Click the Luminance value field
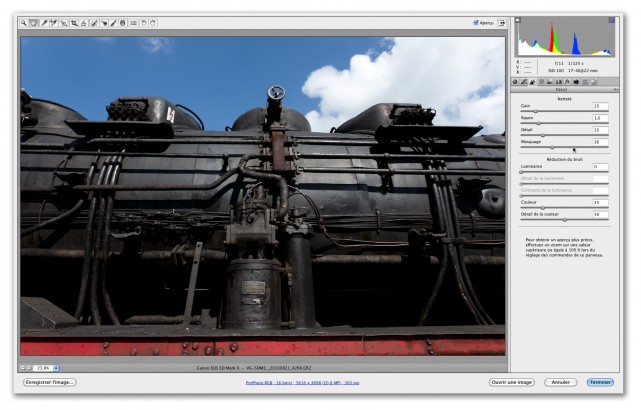This screenshot has height=410, width=641. [x=600, y=166]
